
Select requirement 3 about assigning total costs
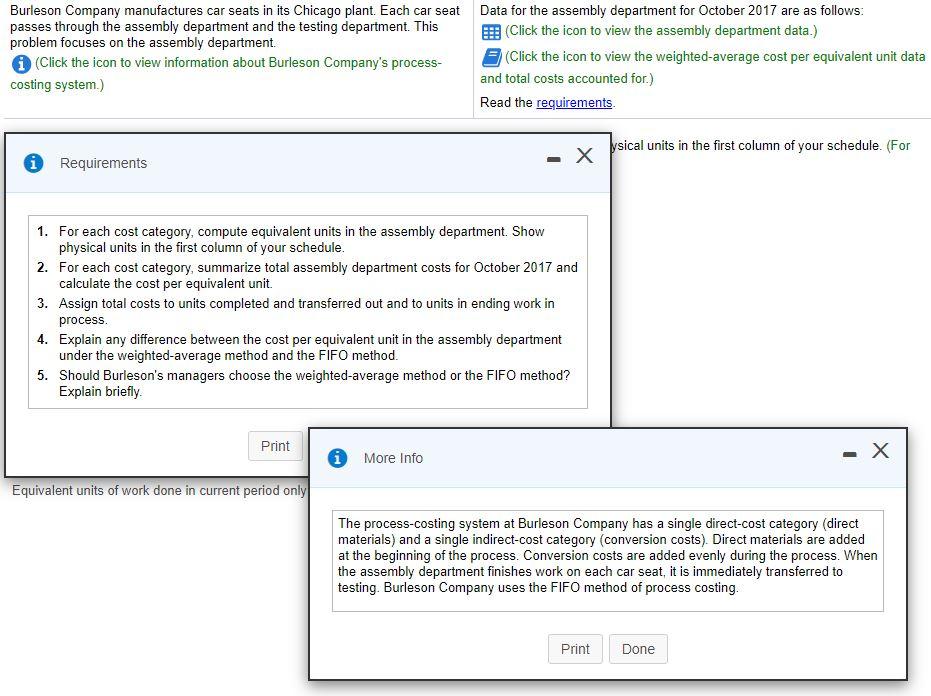coord(296,311)
